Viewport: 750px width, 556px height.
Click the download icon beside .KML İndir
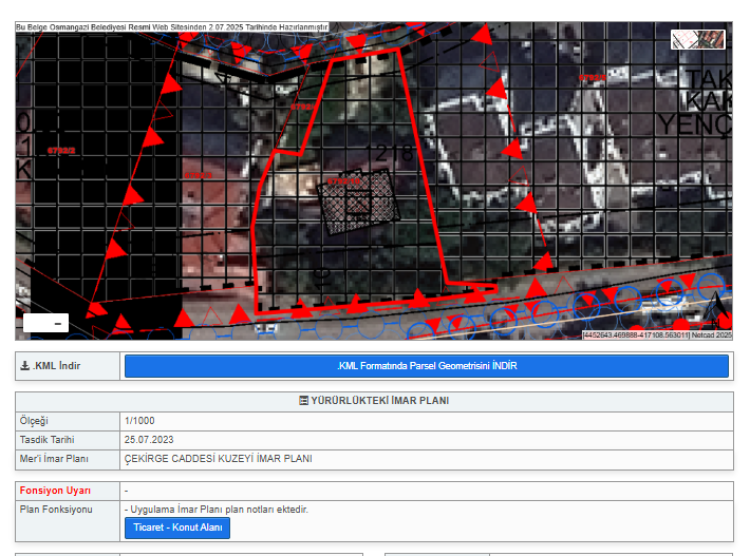click(x=25, y=366)
